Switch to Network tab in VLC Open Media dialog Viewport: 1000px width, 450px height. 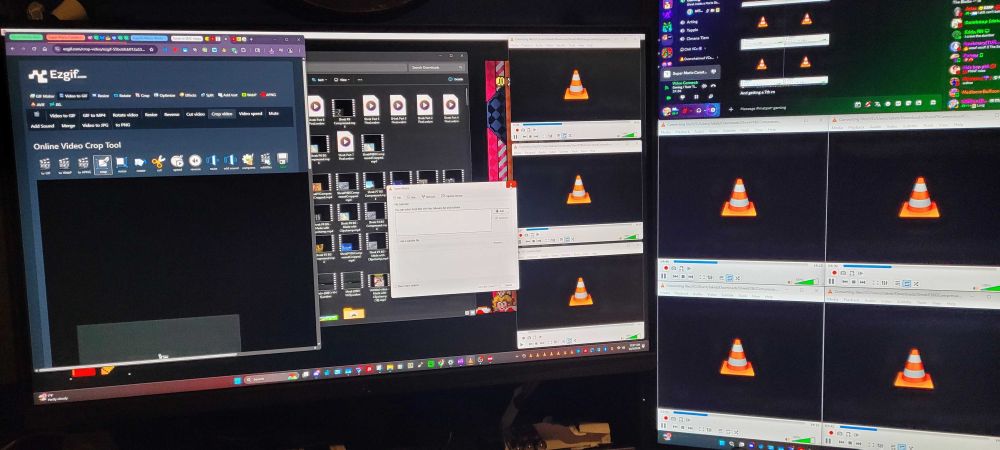point(429,196)
